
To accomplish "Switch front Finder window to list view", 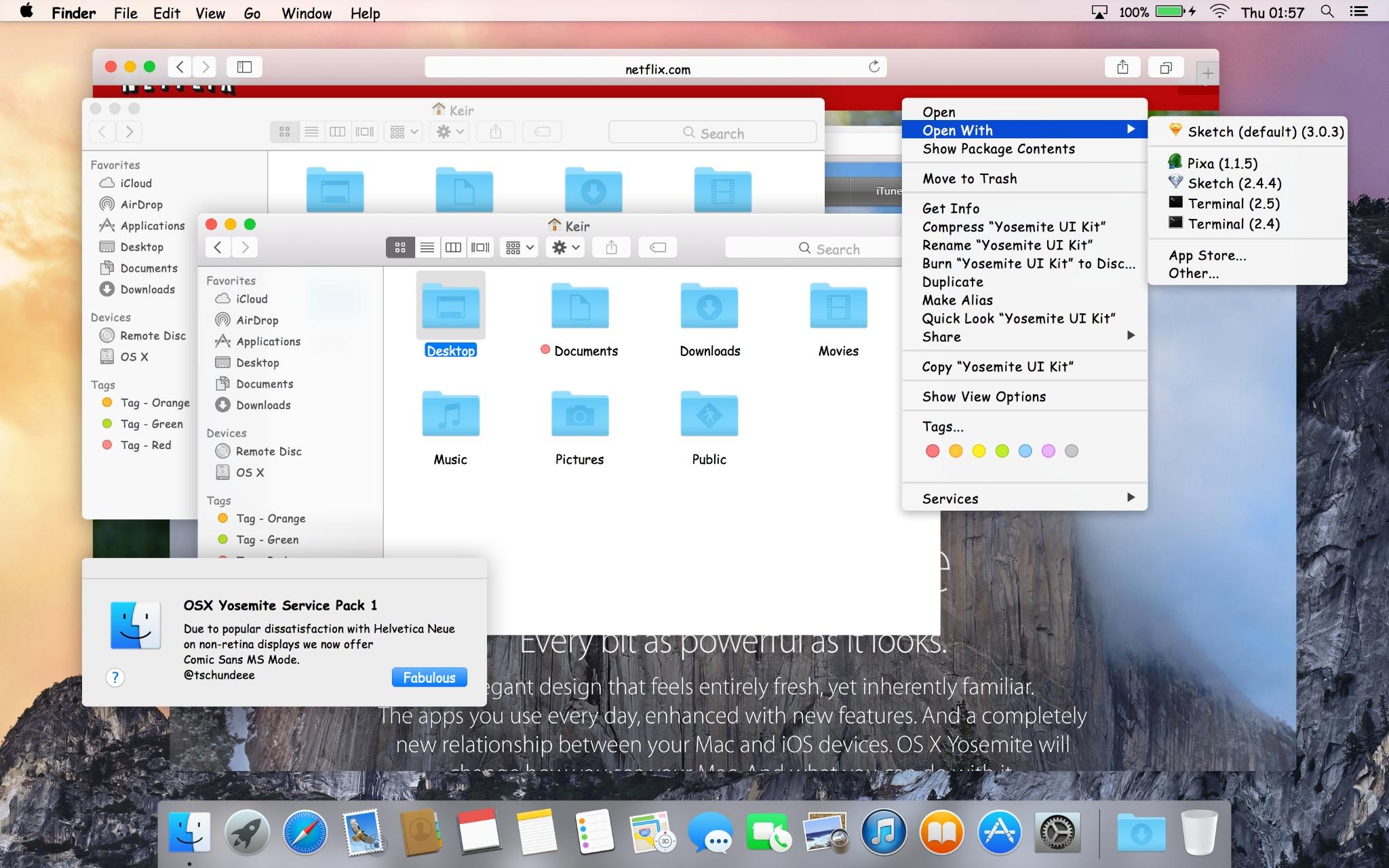I will click(x=427, y=248).
